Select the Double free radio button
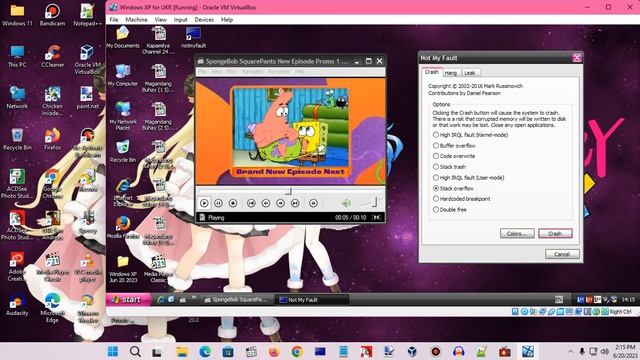Screen dimensions: 640x360 (x=436, y=209)
